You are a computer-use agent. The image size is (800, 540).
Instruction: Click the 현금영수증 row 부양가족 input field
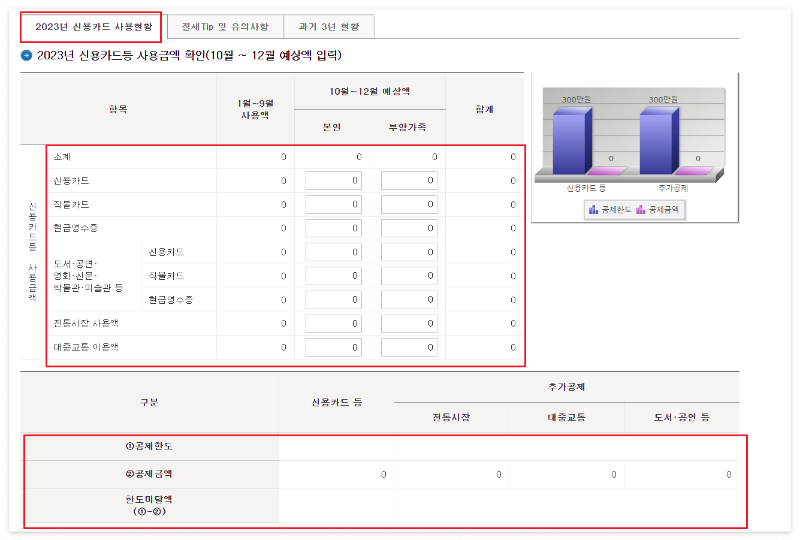point(409,228)
